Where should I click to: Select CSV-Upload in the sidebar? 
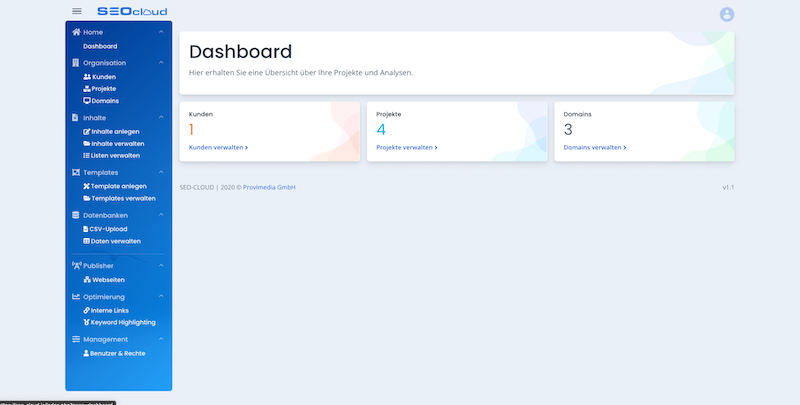104,229
